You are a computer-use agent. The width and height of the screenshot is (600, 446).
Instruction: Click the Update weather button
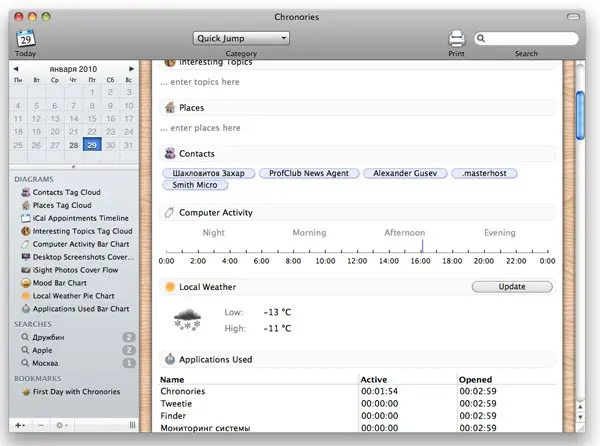(x=512, y=286)
